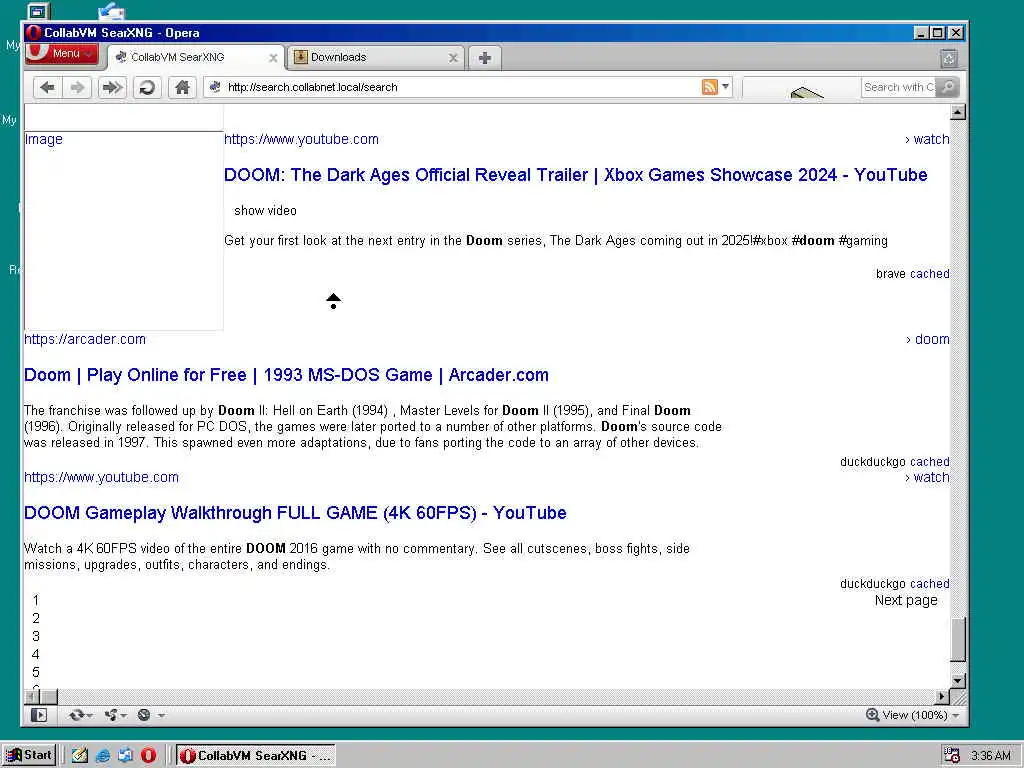Screen dimensions: 1024x768
Task: Go to results page 3
Action: coord(36,636)
